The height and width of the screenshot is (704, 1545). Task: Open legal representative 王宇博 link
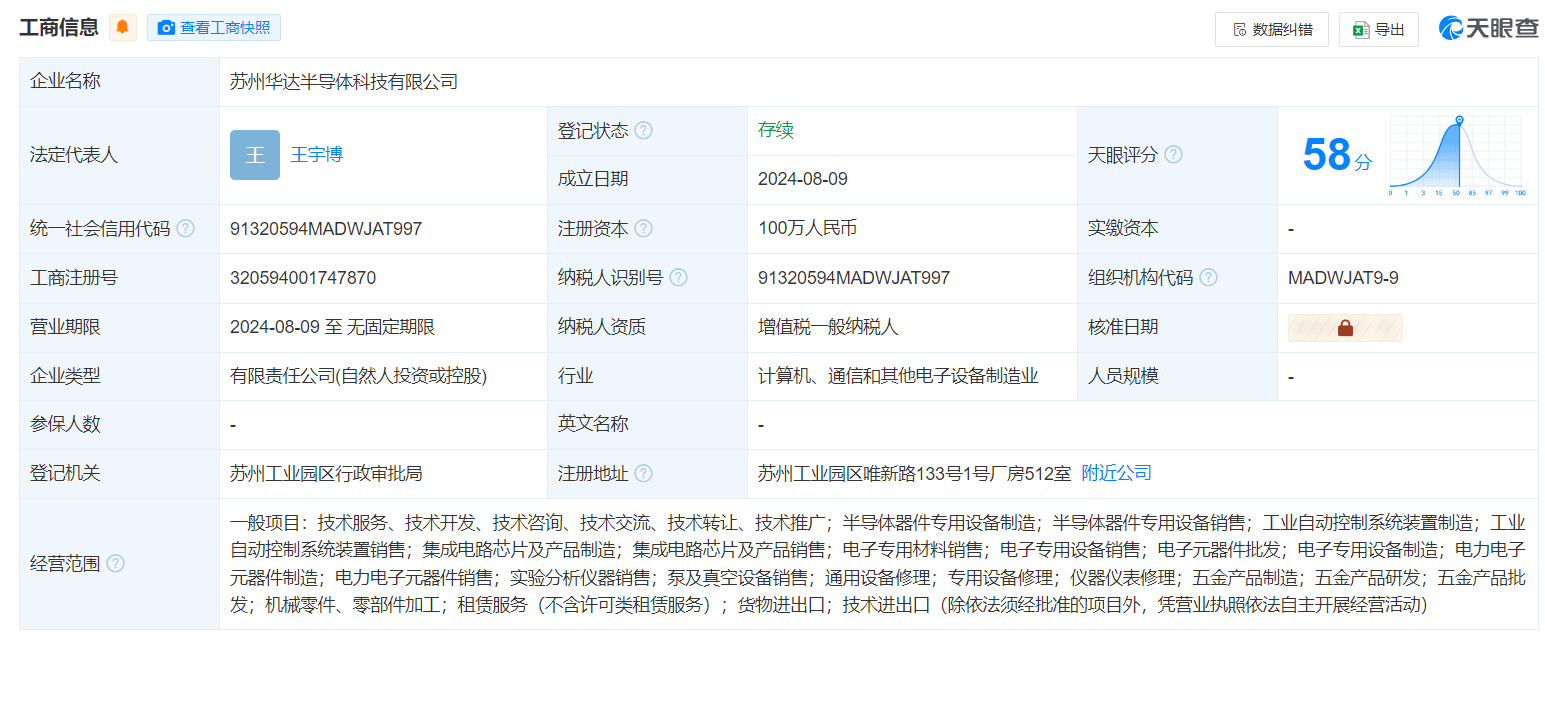(317, 155)
